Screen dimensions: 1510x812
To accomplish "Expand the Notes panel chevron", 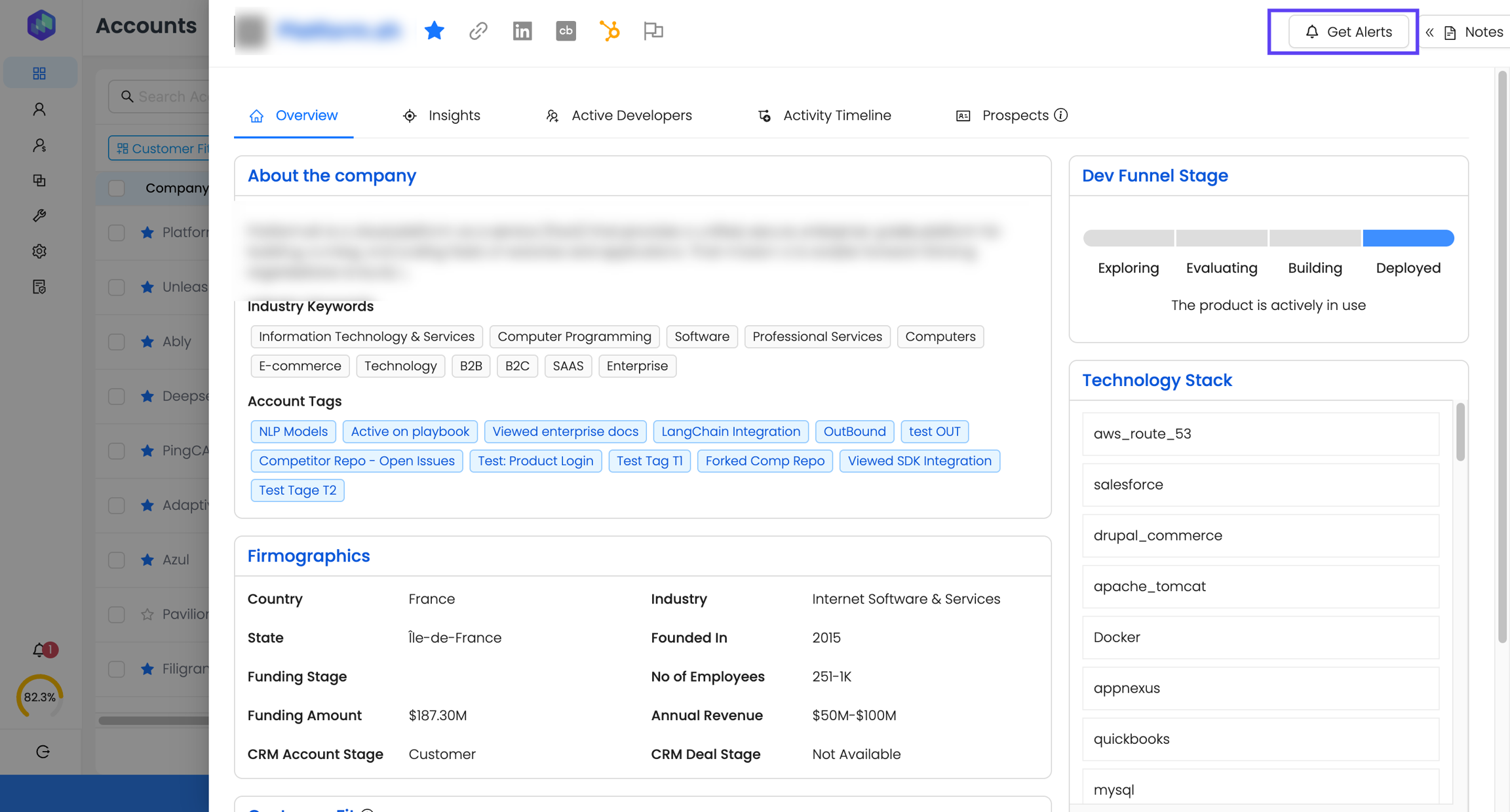I will [1429, 32].
